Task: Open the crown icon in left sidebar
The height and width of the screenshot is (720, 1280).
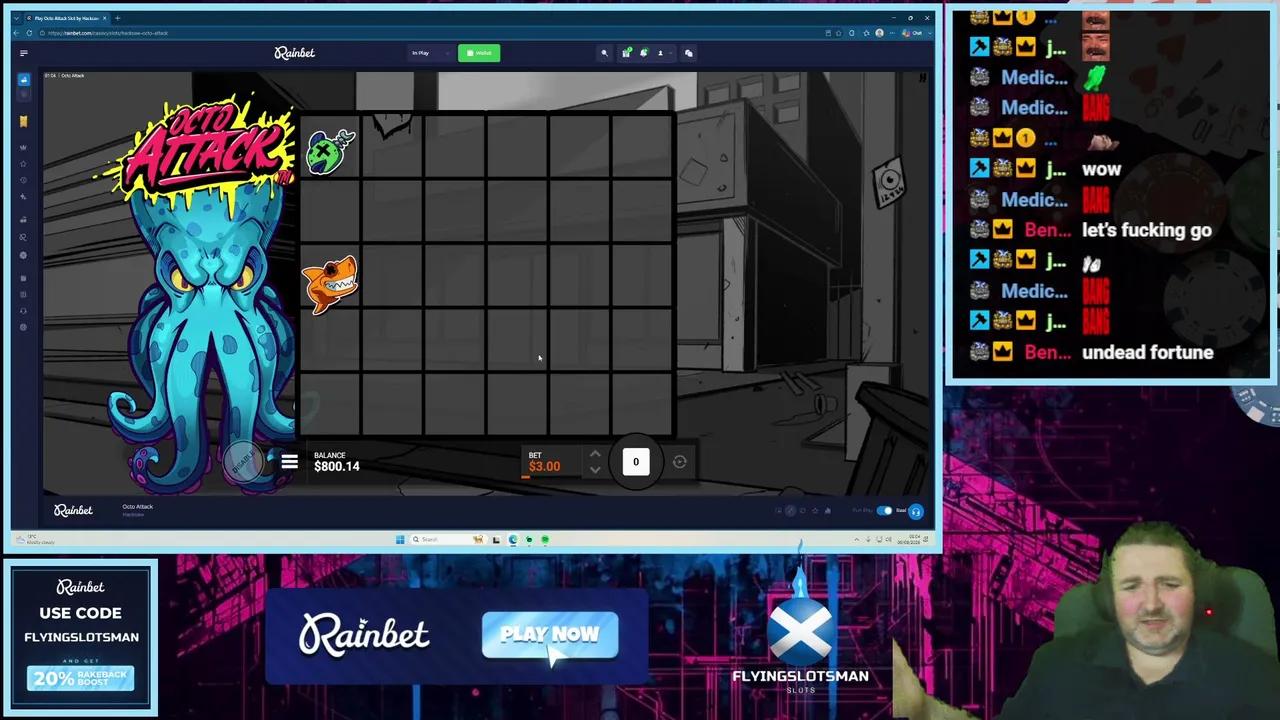Action: pos(24,147)
